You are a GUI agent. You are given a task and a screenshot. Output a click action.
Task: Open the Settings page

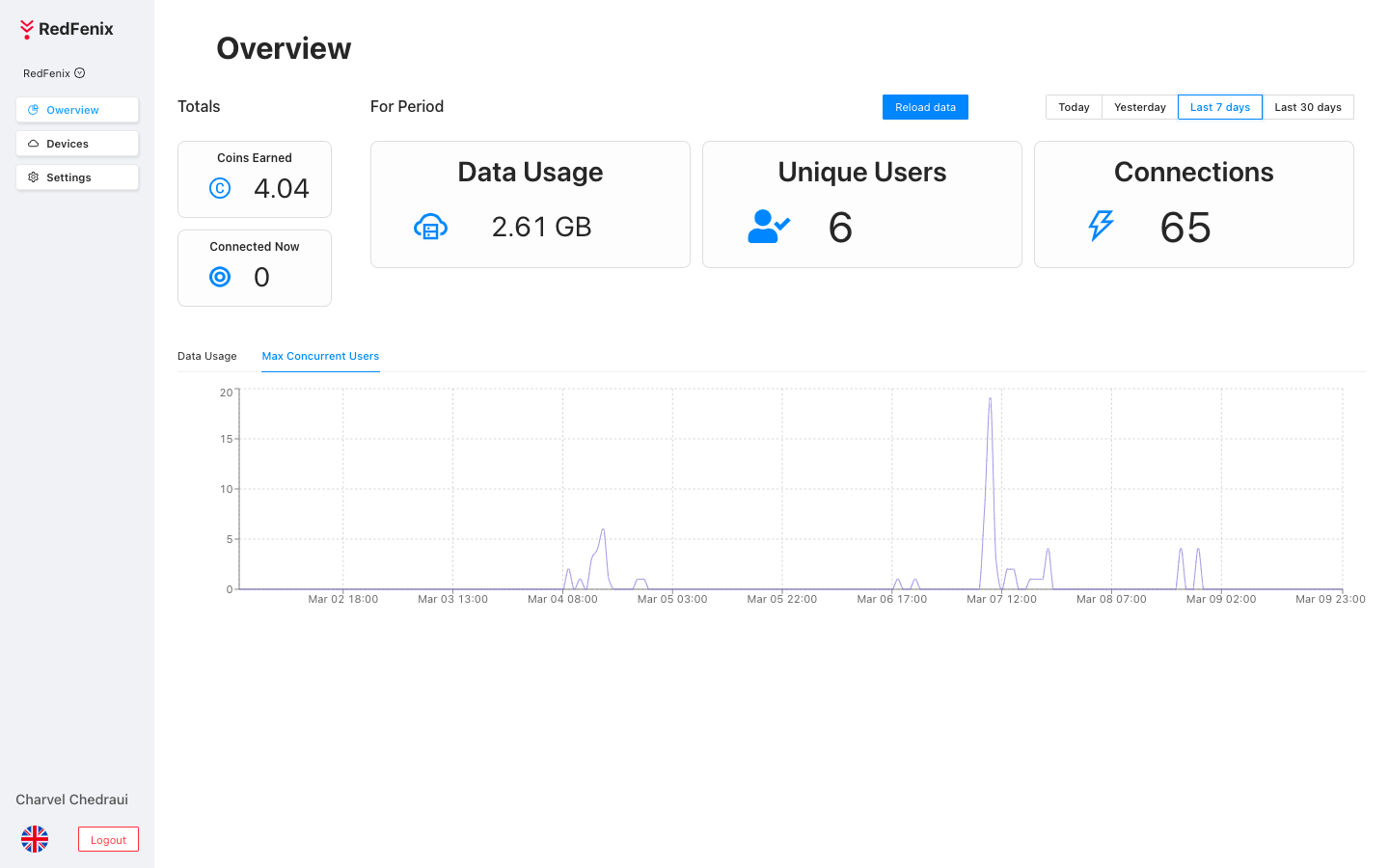77,177
